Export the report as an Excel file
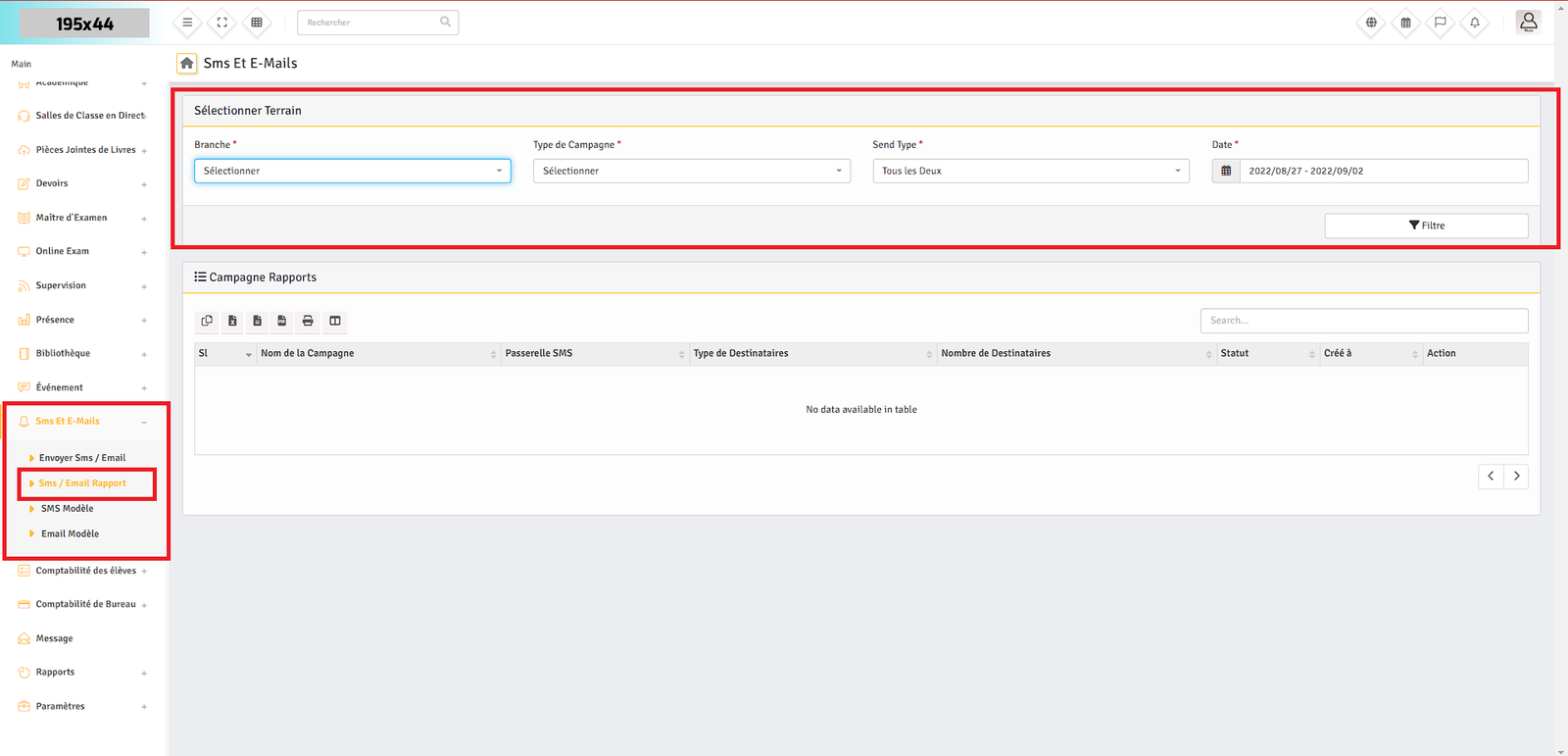Image resolution: width=1568 pixels, height=756 pixels. (x=232, y=321)
